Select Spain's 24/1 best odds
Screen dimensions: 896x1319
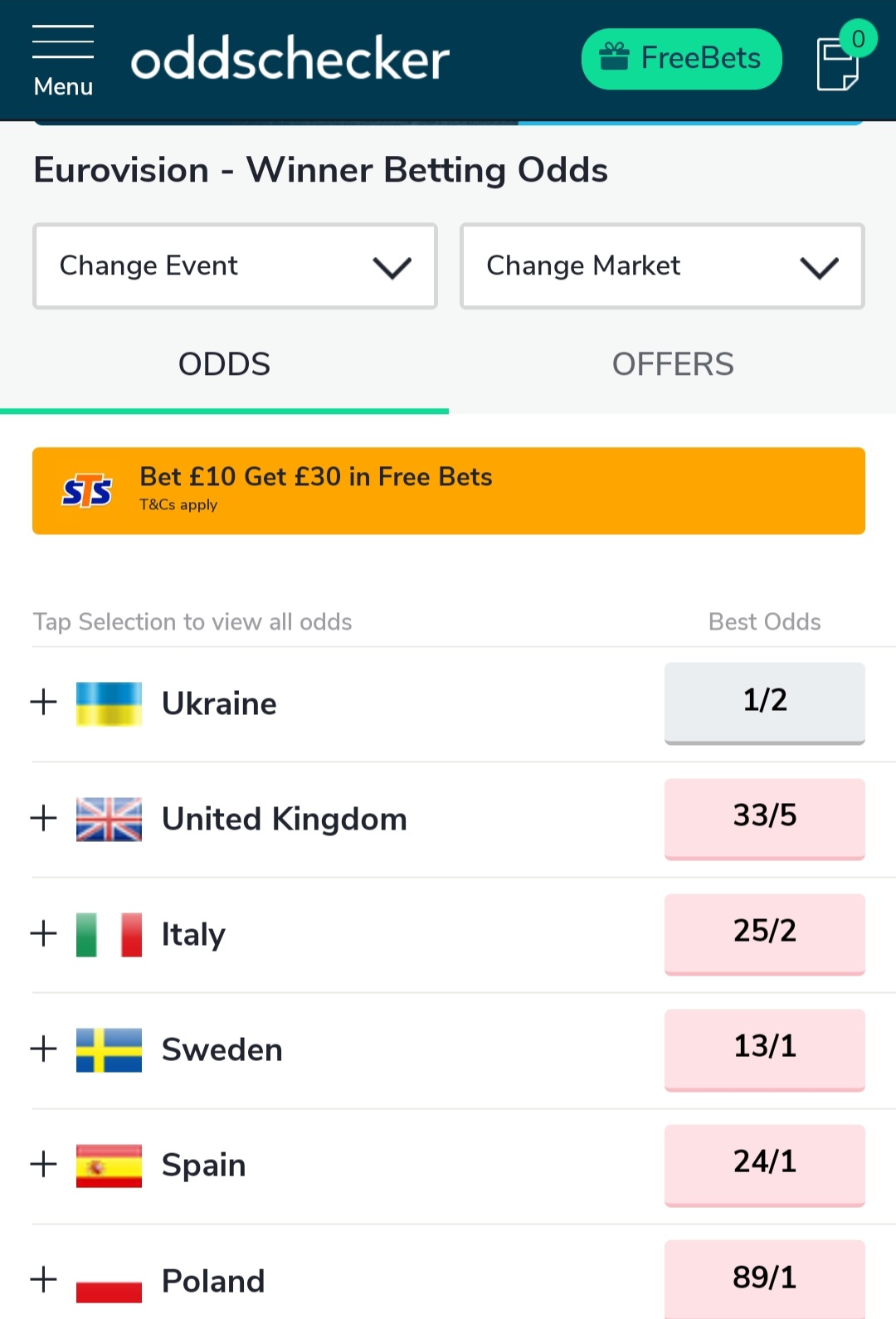coord(764,1162)
